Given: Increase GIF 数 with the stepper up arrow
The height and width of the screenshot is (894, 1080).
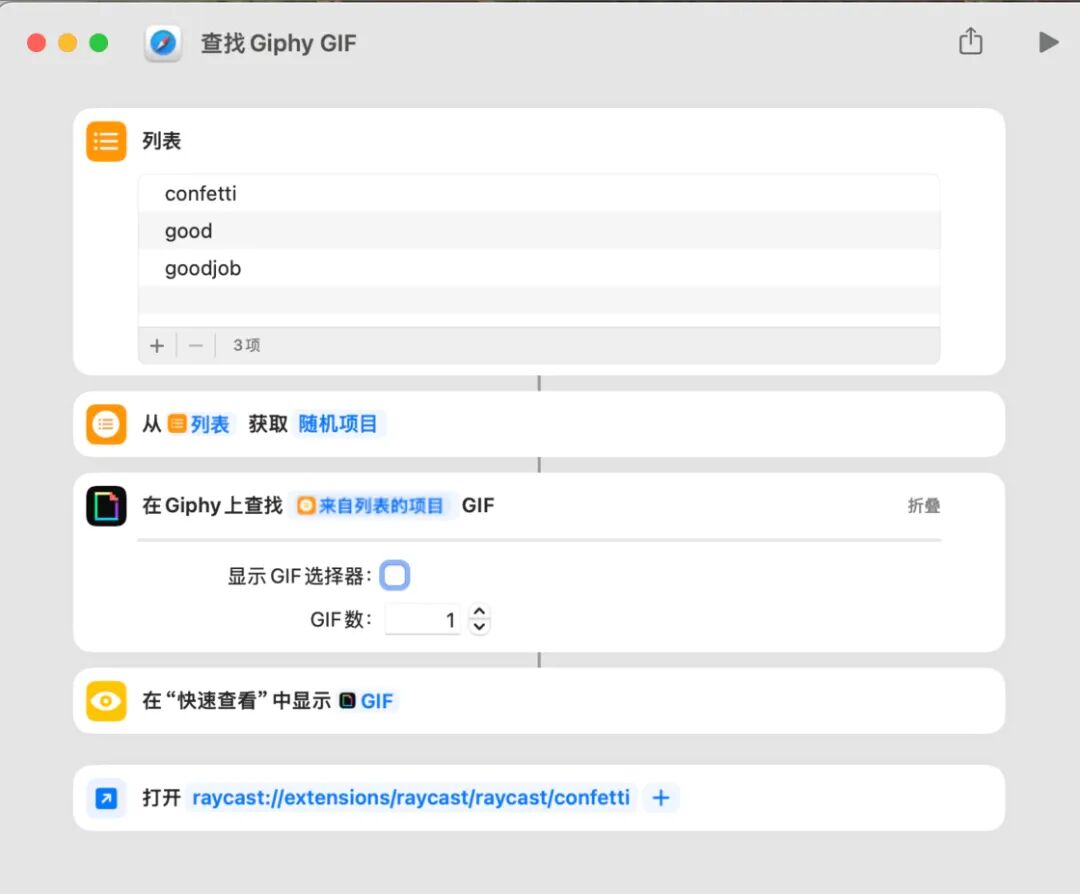Looking at the screenshot, I should tap(479, 612).
